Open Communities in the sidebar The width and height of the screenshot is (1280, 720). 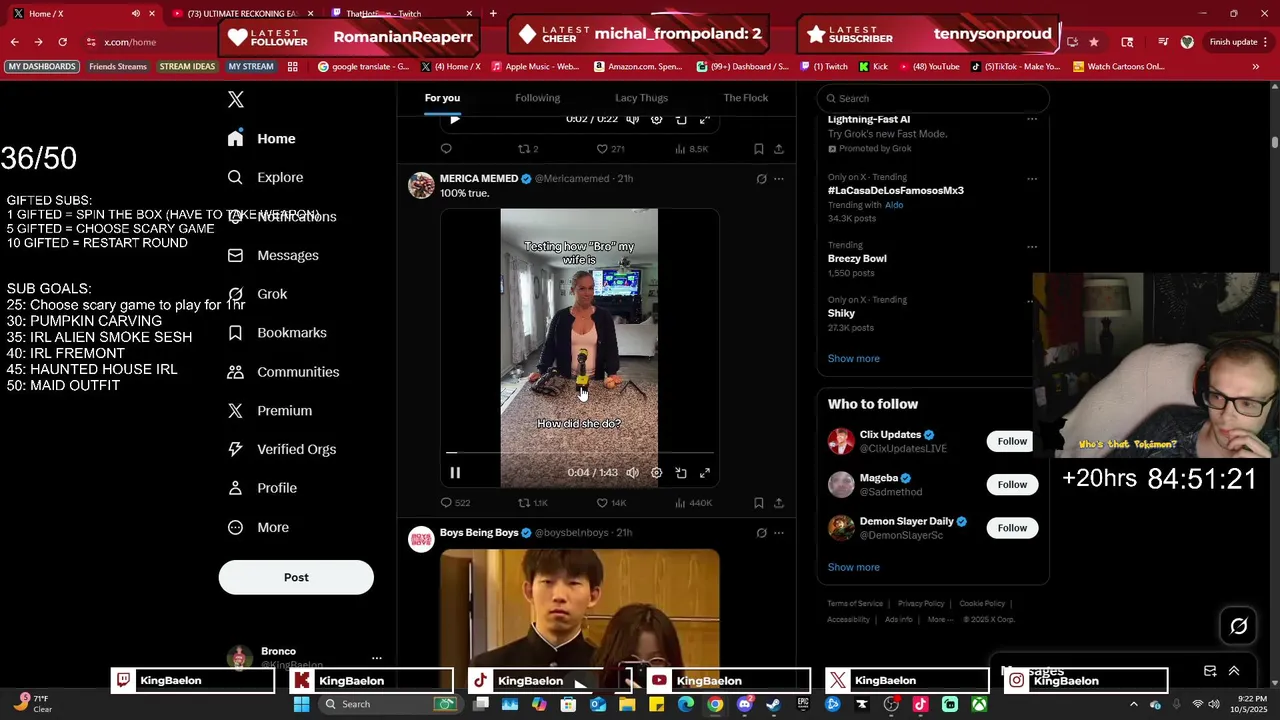coord(283,372)
